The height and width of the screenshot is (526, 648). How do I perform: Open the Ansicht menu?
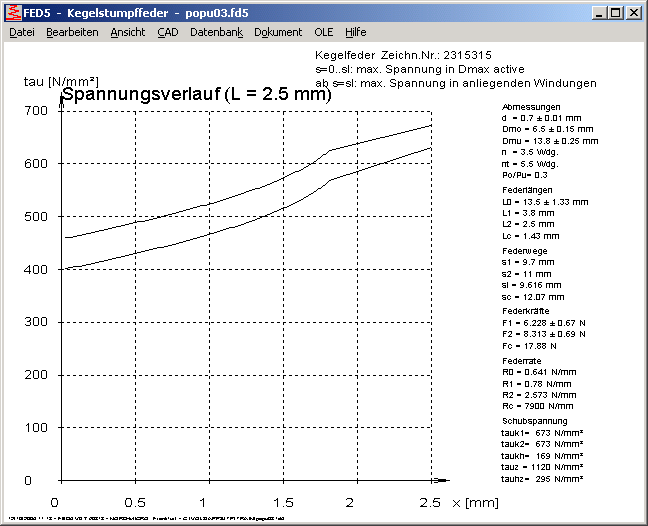(127, 32)
